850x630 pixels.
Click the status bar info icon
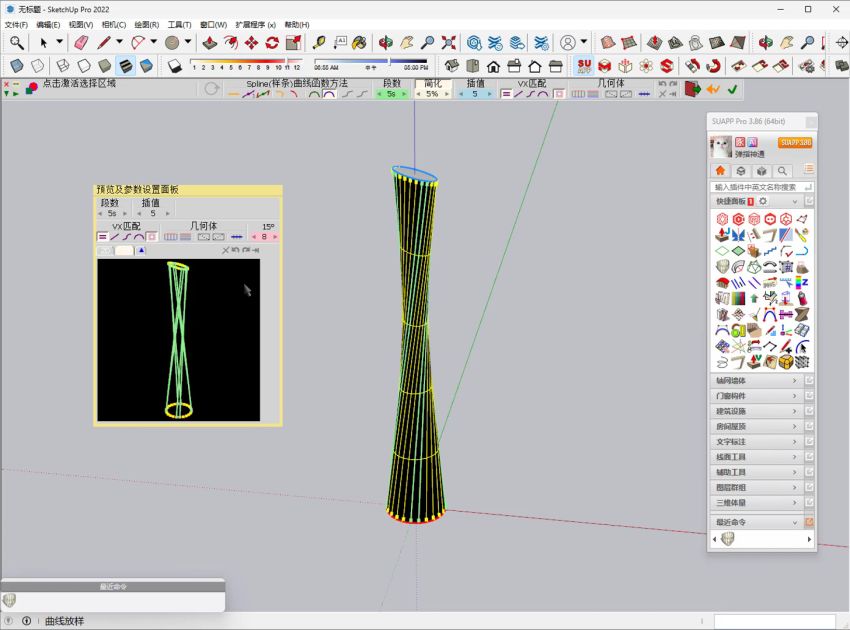click(x=27, y=621)
